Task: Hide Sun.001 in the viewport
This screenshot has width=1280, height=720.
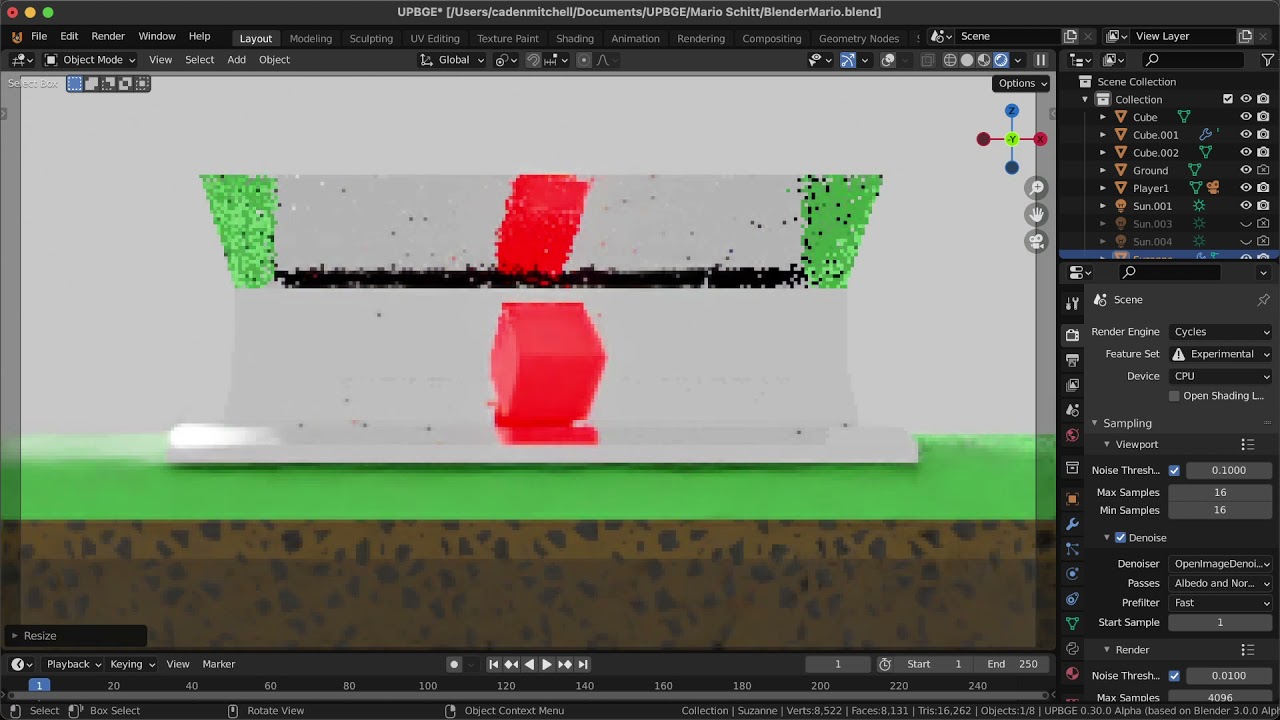Action: pyautogui.click(x=1246, y=206)
